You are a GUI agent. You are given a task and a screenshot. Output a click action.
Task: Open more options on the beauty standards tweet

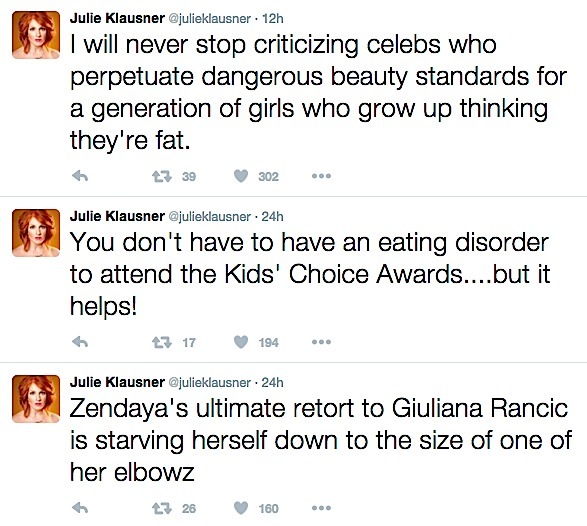321,176
